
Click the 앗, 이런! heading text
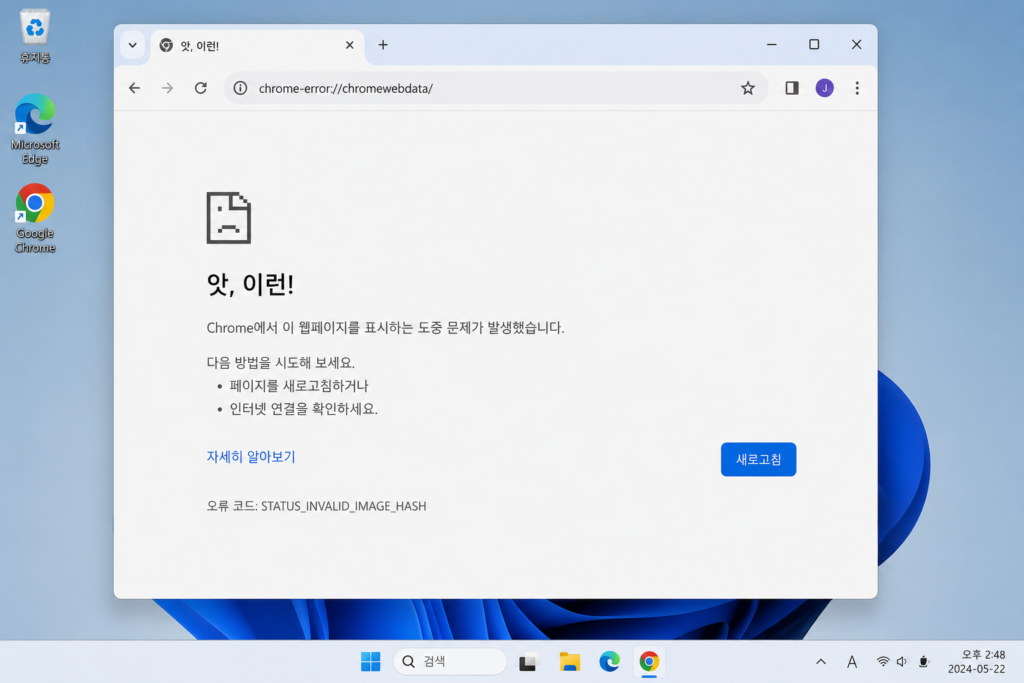(250, 284)
